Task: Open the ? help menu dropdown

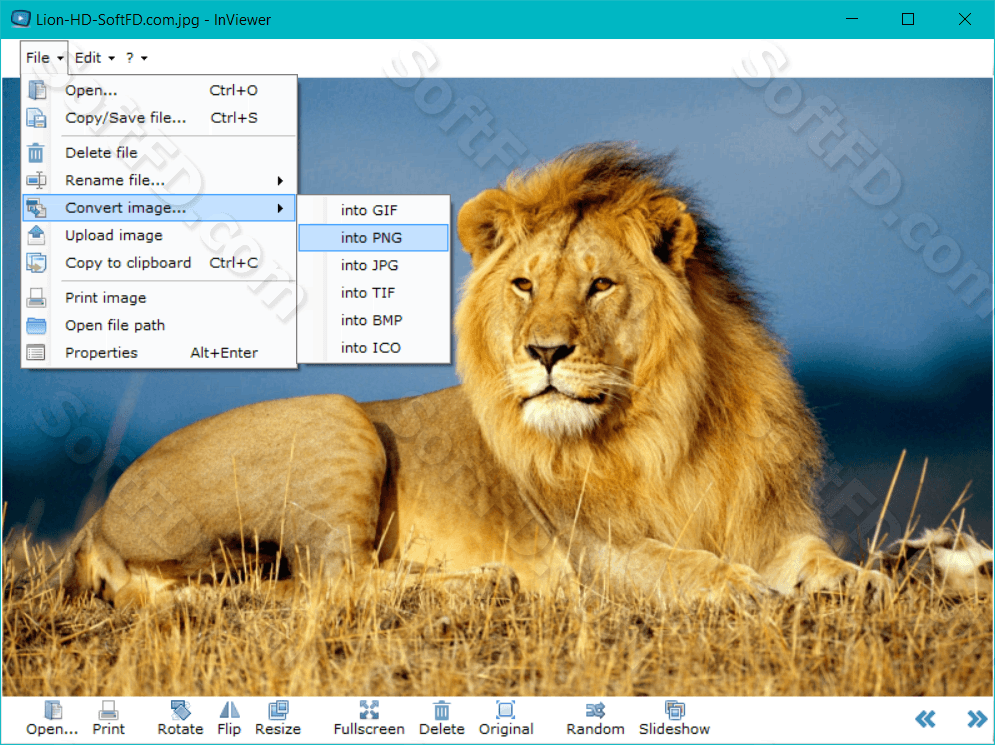Action: [x=136, y=58]
